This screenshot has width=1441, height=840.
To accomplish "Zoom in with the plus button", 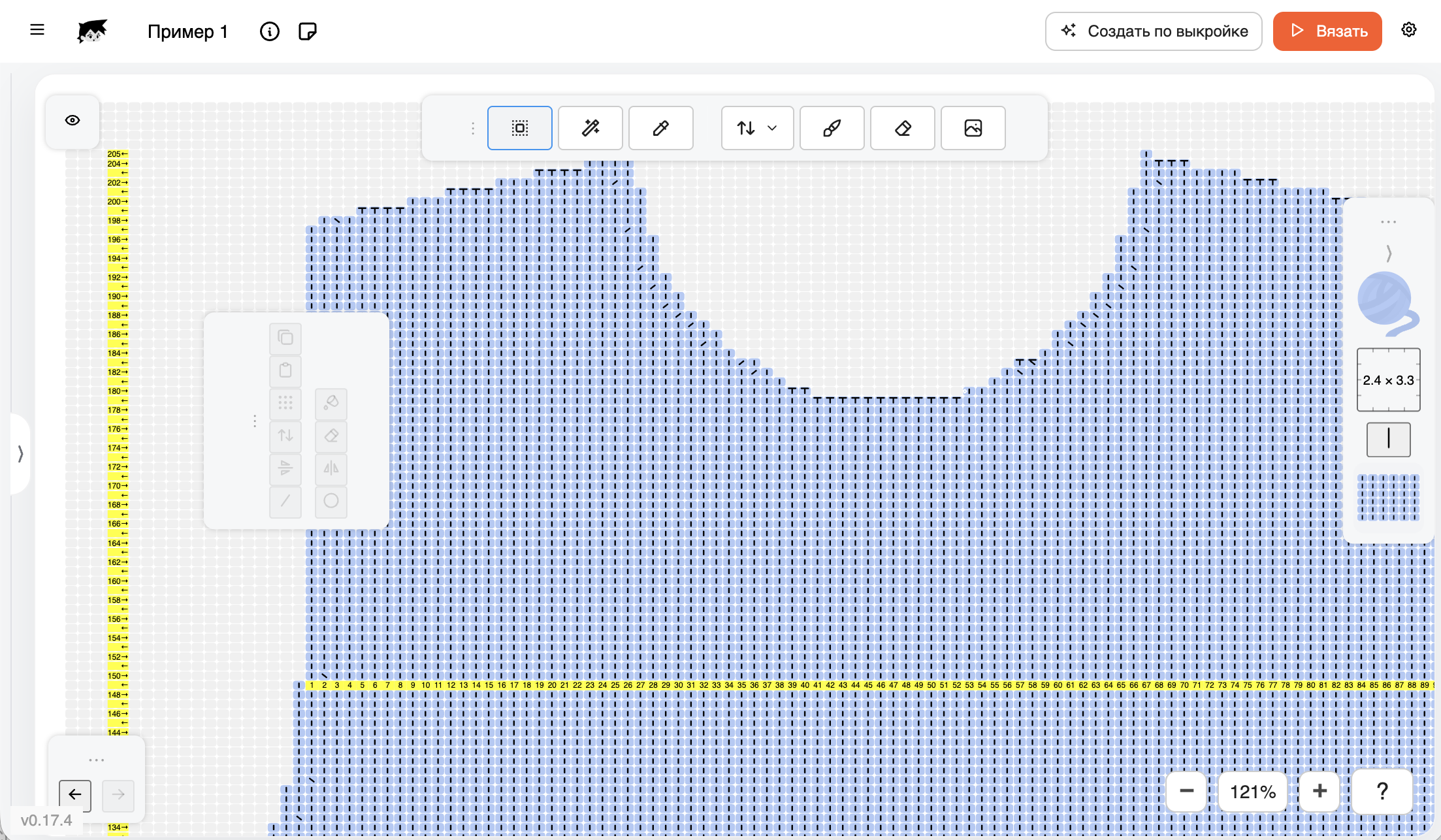I will [1320, 791].
